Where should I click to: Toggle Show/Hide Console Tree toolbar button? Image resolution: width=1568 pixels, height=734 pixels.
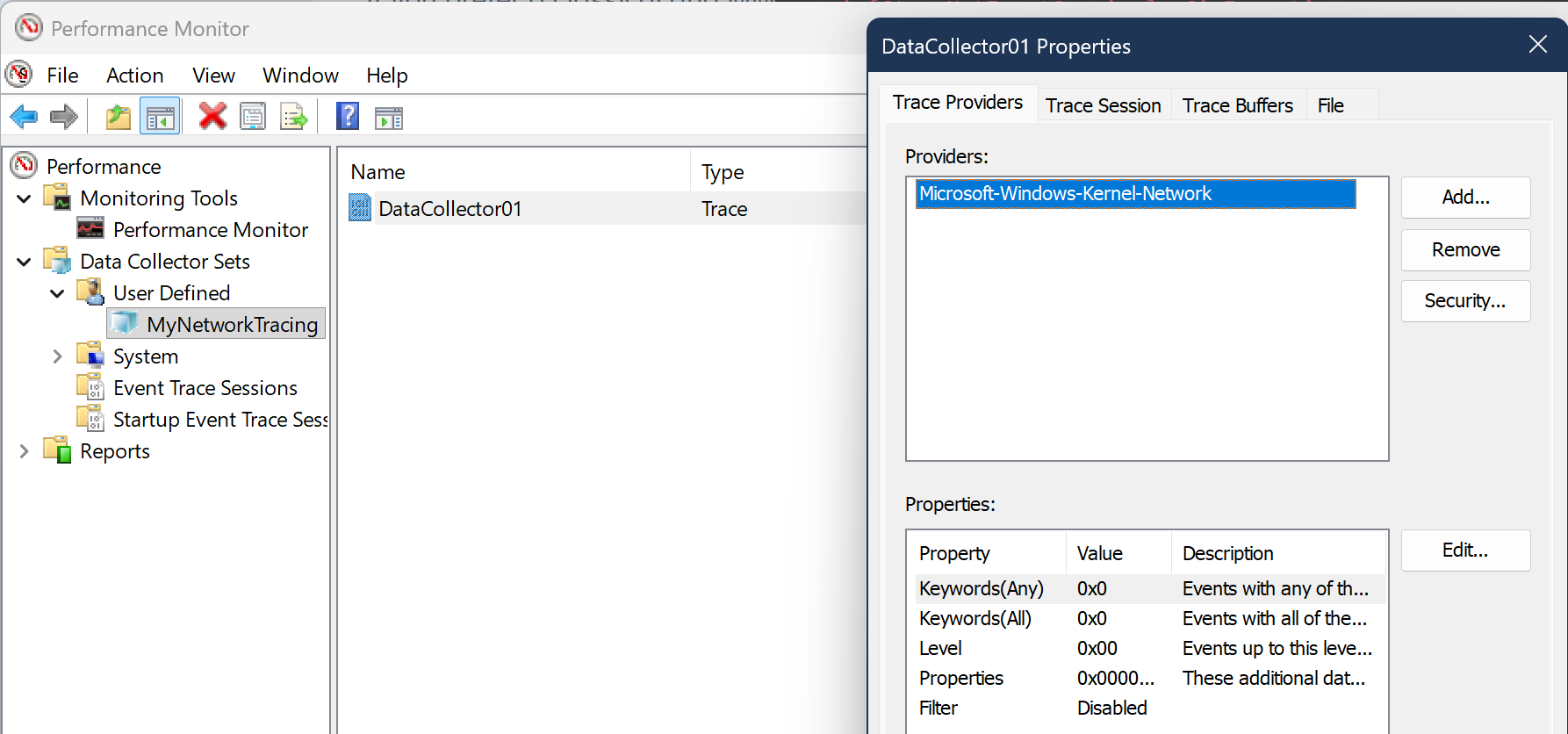pyautogui.click(x=160, y=117)
